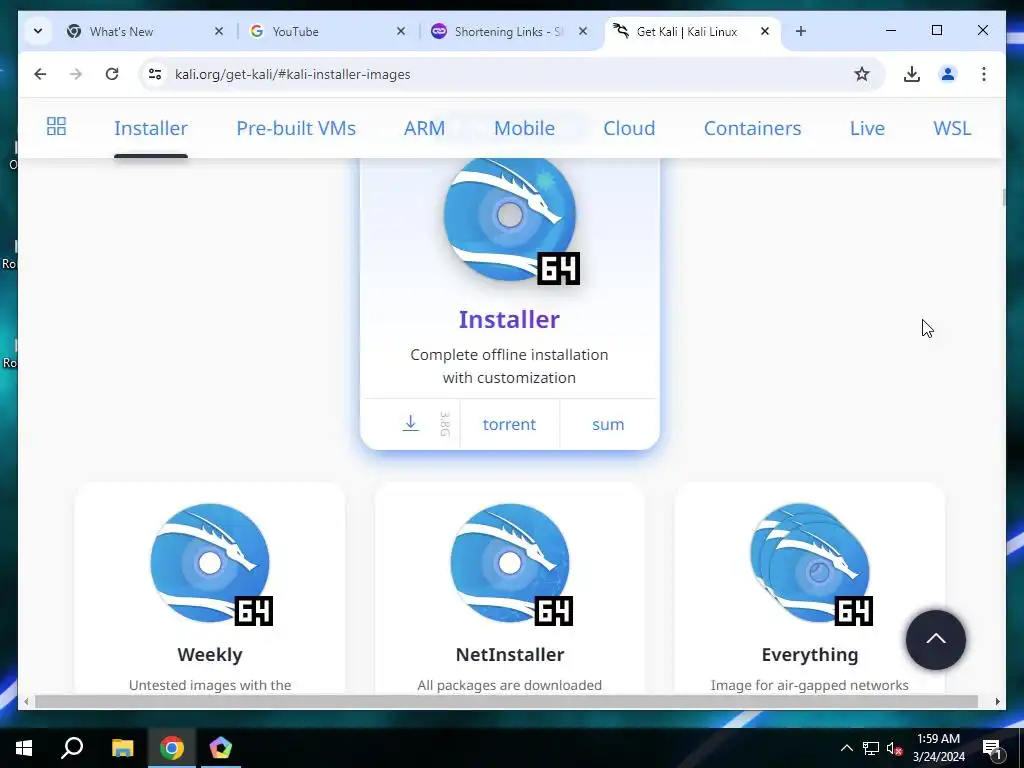Click the NetInstaller heading
Viewport: 1024px width, 768px height.
pos(510,654)
